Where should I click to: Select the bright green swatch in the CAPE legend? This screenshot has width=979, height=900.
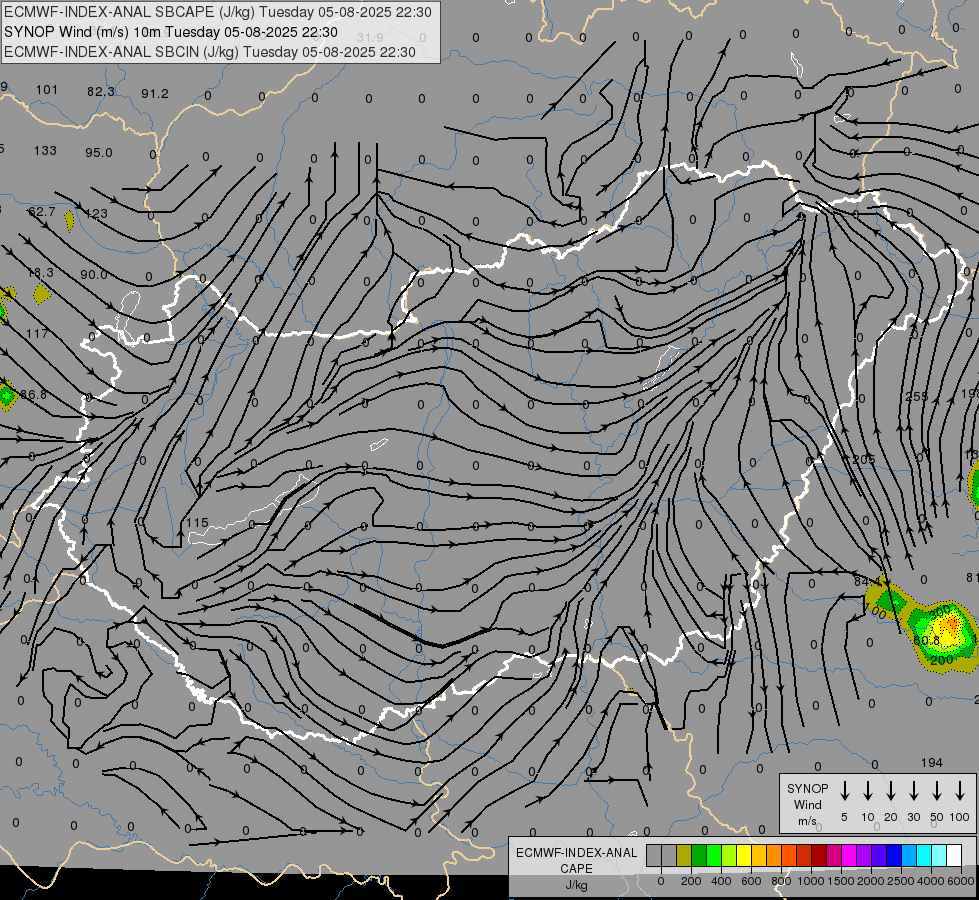pos(714,856)
